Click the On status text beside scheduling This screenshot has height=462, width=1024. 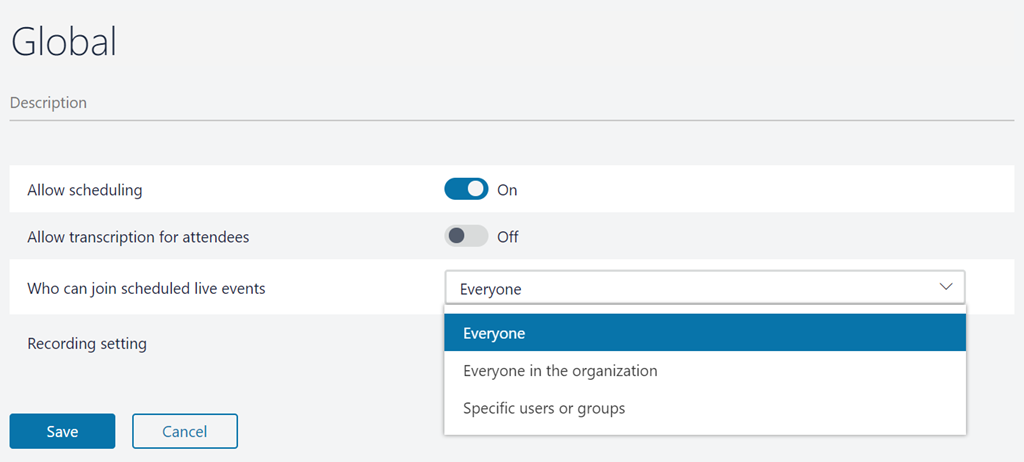click(507, 190)
